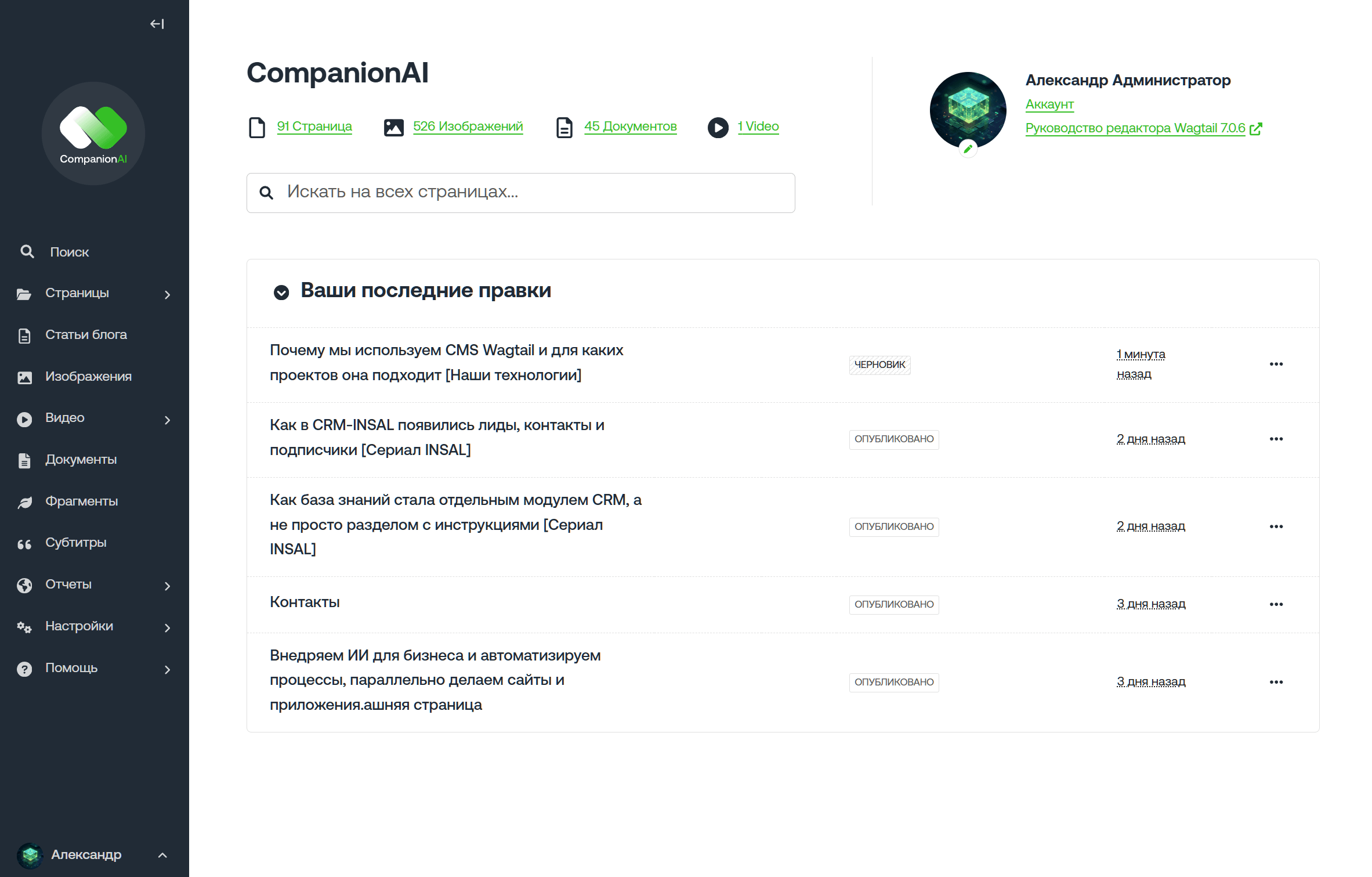Open Статьи блога in the sidebar
1372x877 pixels.
coord(85,334)
